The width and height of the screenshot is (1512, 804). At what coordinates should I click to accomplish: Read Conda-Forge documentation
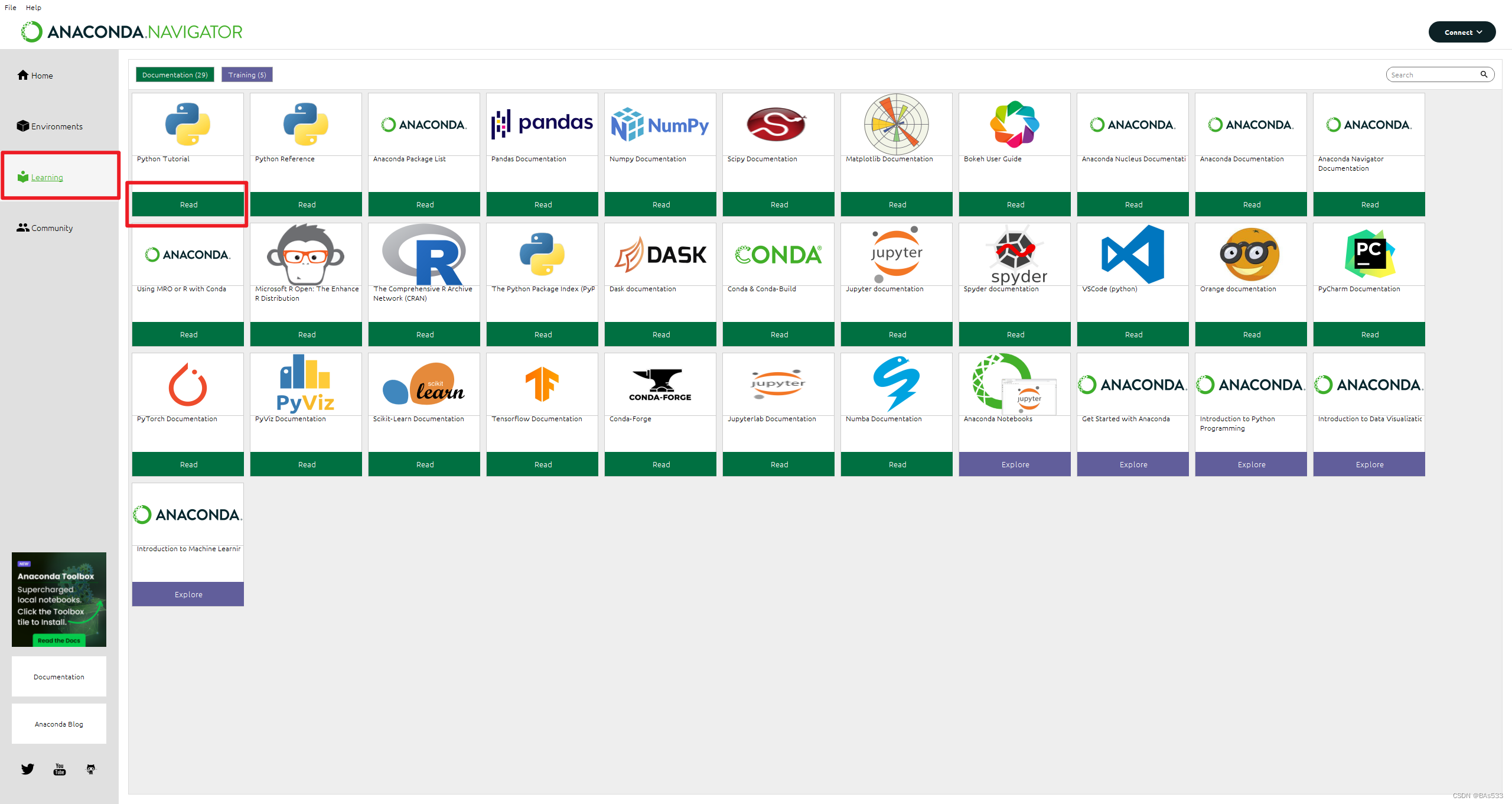660,464
